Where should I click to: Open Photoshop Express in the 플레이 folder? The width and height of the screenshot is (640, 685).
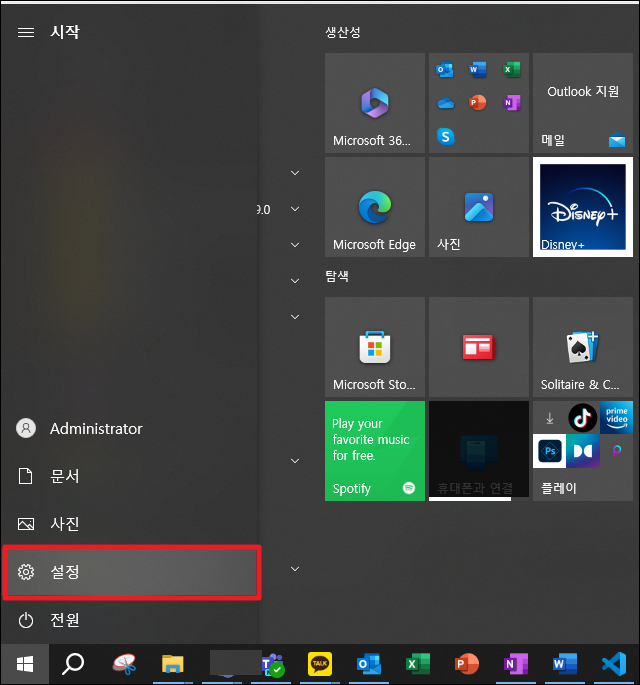(x=550, y=451)
